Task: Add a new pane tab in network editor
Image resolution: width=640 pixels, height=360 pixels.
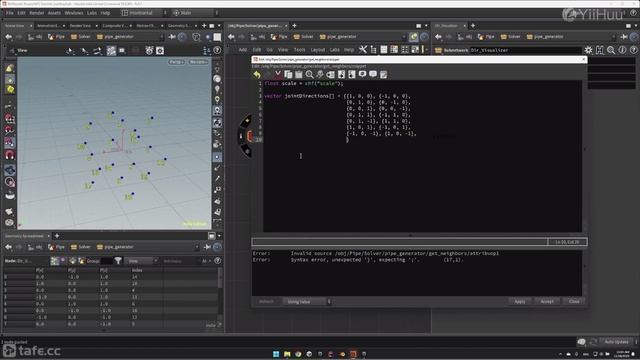Action: pos(294,26)
